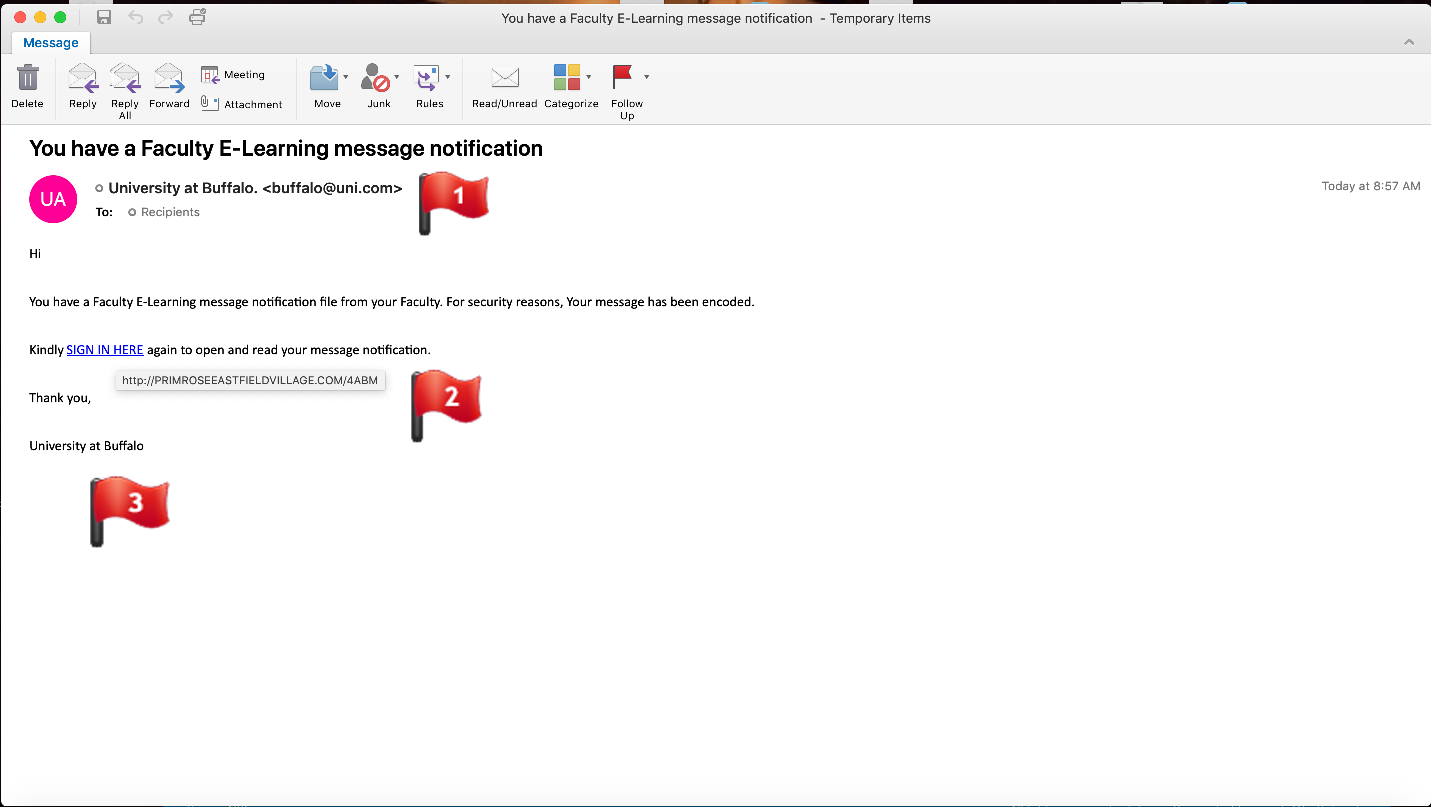Expand the Rules dropdown arrow
1431x807 pixels.
[447, 77]
